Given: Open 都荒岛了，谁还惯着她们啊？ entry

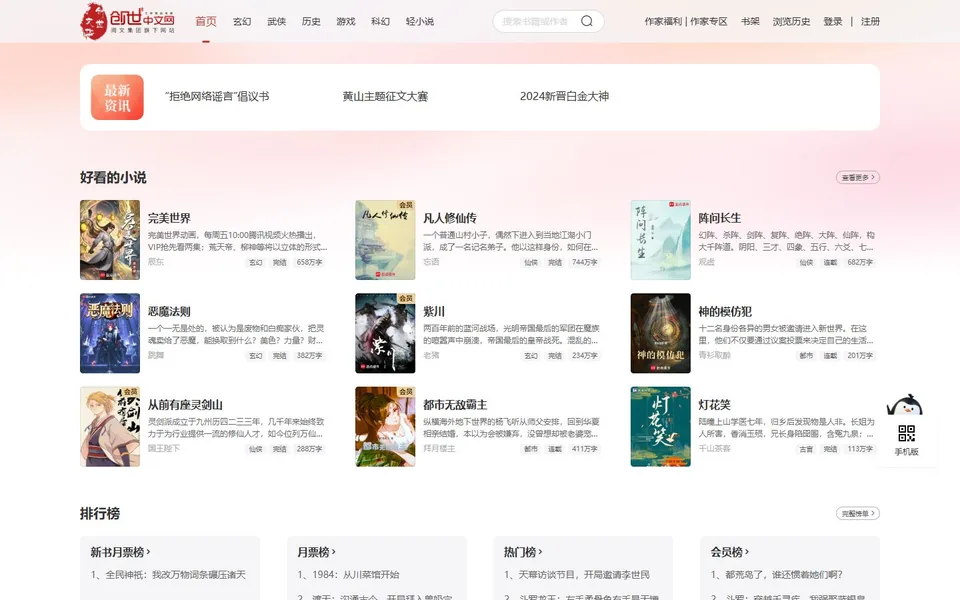Looking at the screenshot, I should point(777,575).
